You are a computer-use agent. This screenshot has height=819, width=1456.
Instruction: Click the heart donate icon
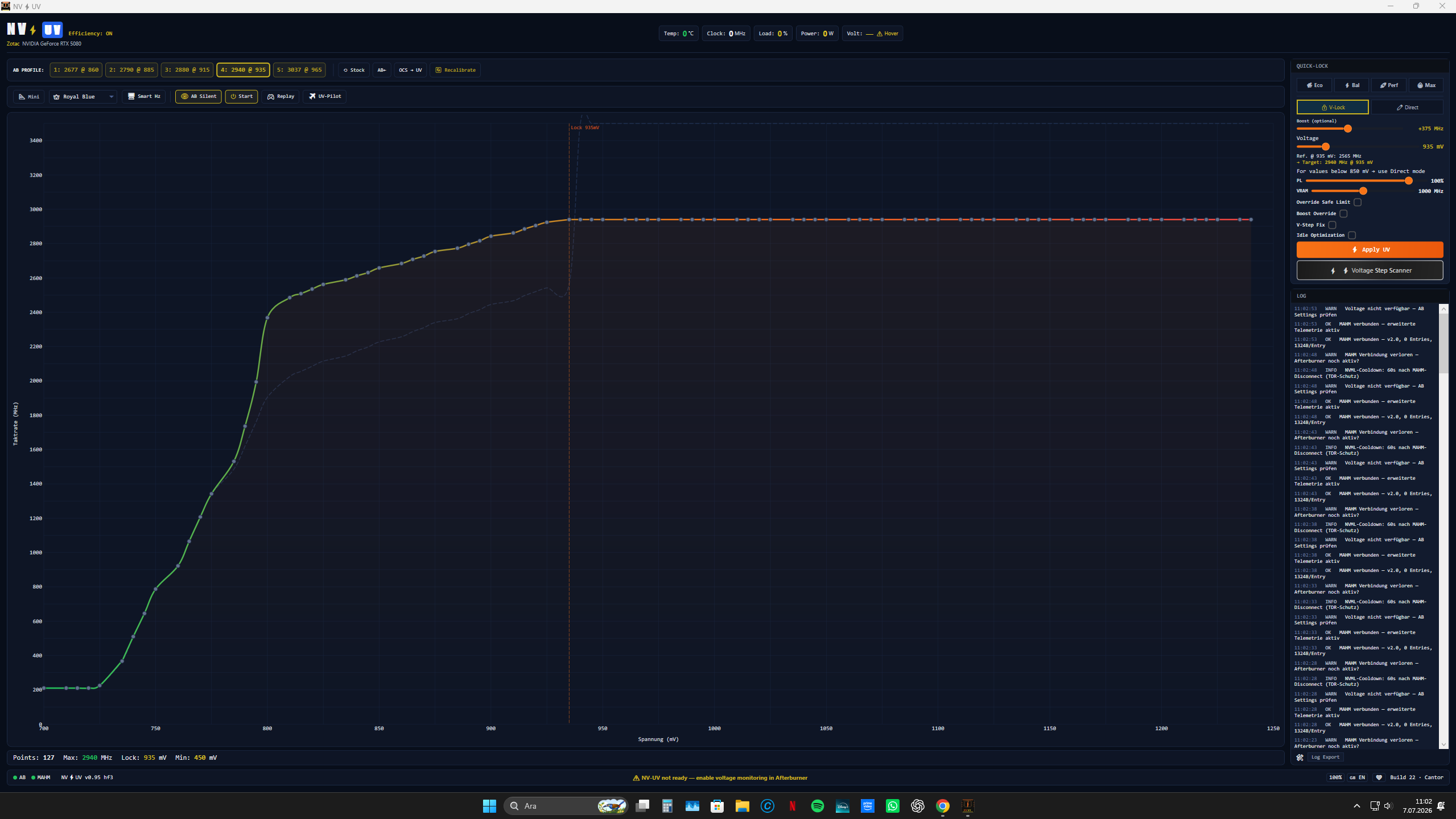(1379, 777)
